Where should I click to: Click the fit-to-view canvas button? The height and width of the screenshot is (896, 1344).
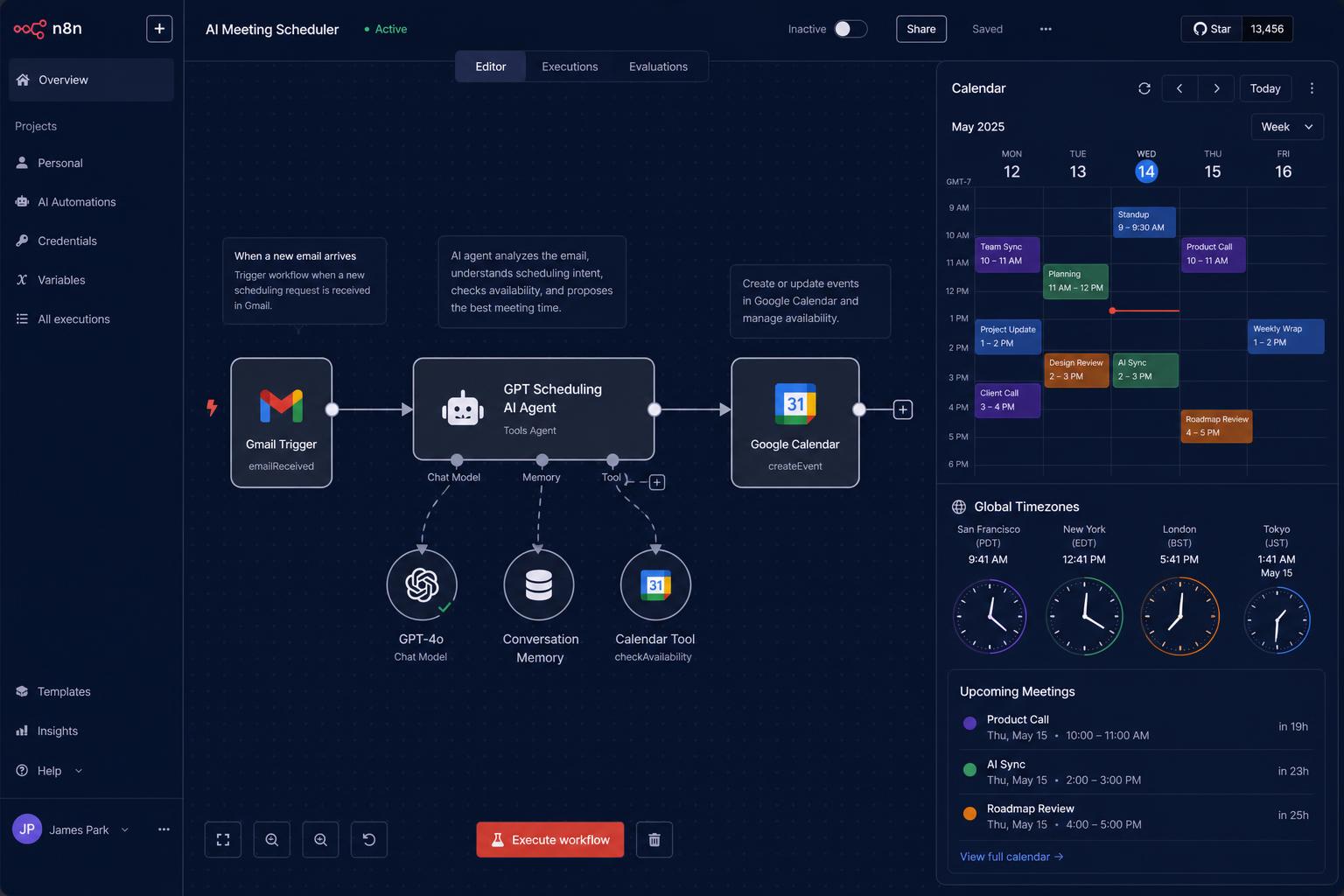tap(223, 840)
